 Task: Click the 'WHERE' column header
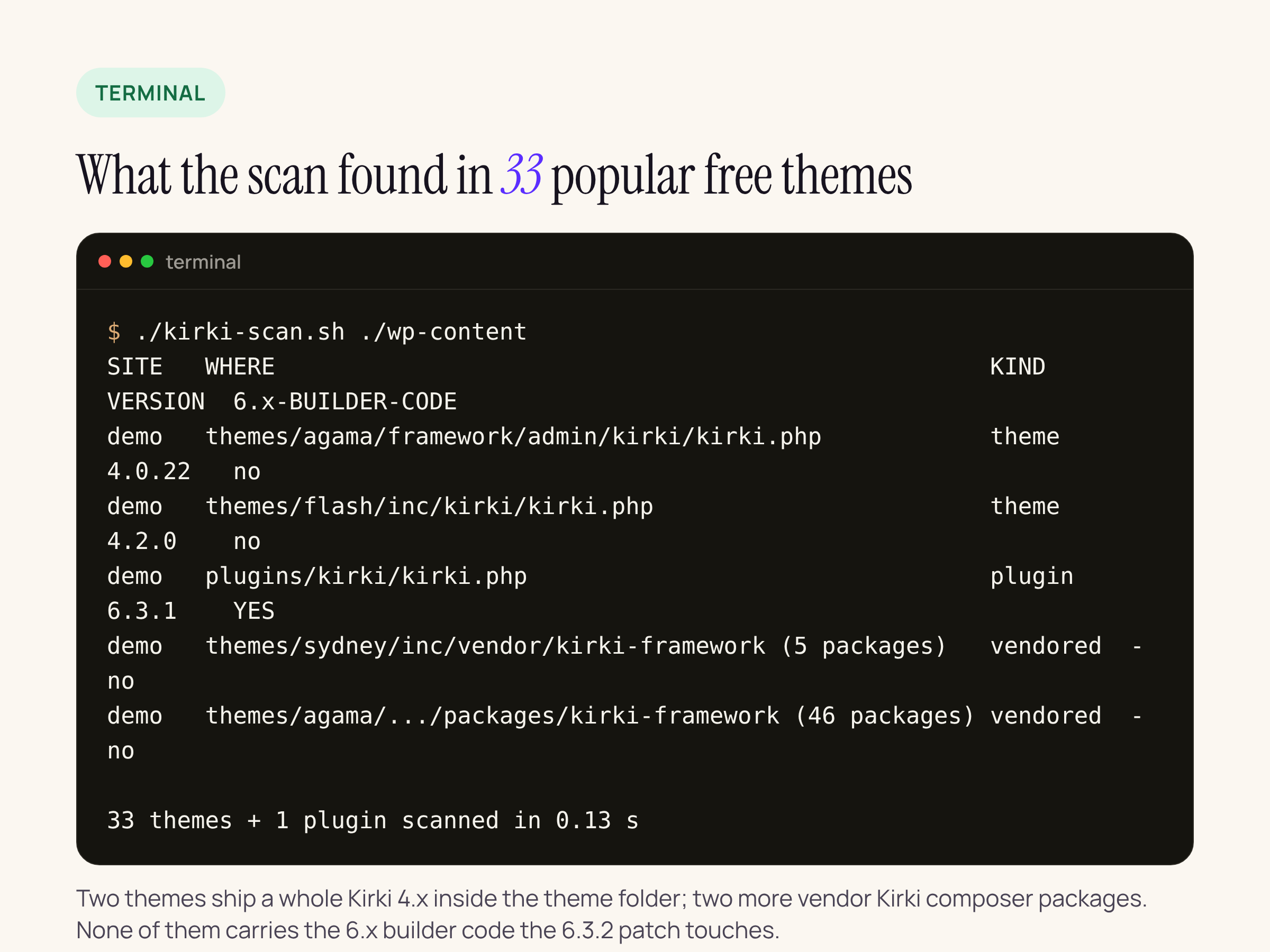tap(240, 367)
